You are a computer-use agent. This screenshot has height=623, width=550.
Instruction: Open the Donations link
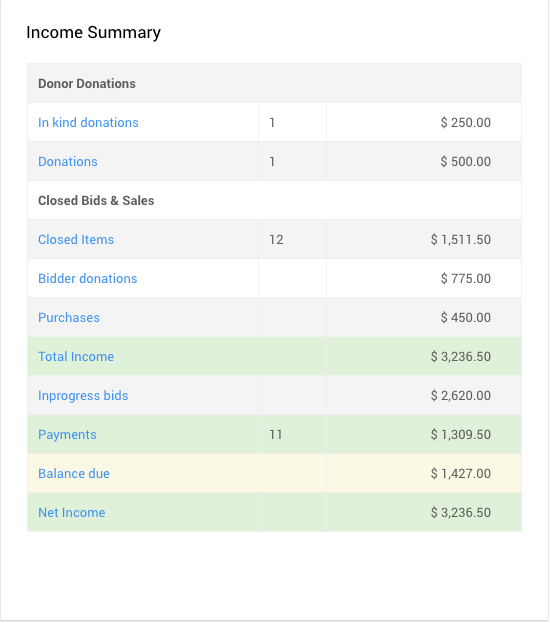pos(68,161)
